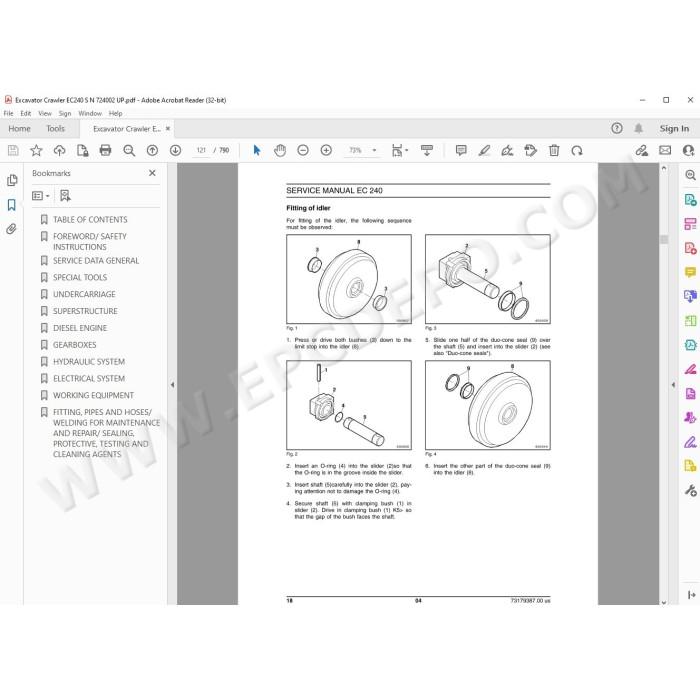This screenshot has width=700, height=700.
Task: Open the Window menu
Action: (x=90, y=113)
